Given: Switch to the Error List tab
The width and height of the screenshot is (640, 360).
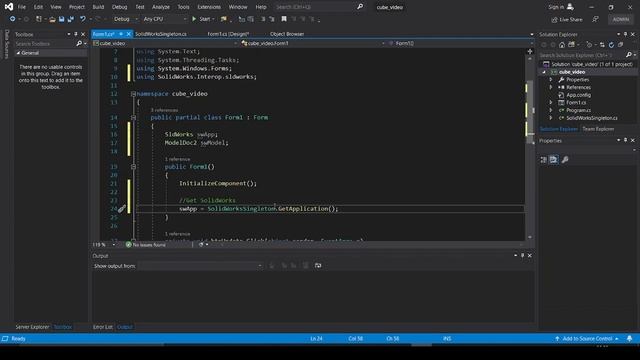Looking at the screenshot, I should tap(102, 327).
